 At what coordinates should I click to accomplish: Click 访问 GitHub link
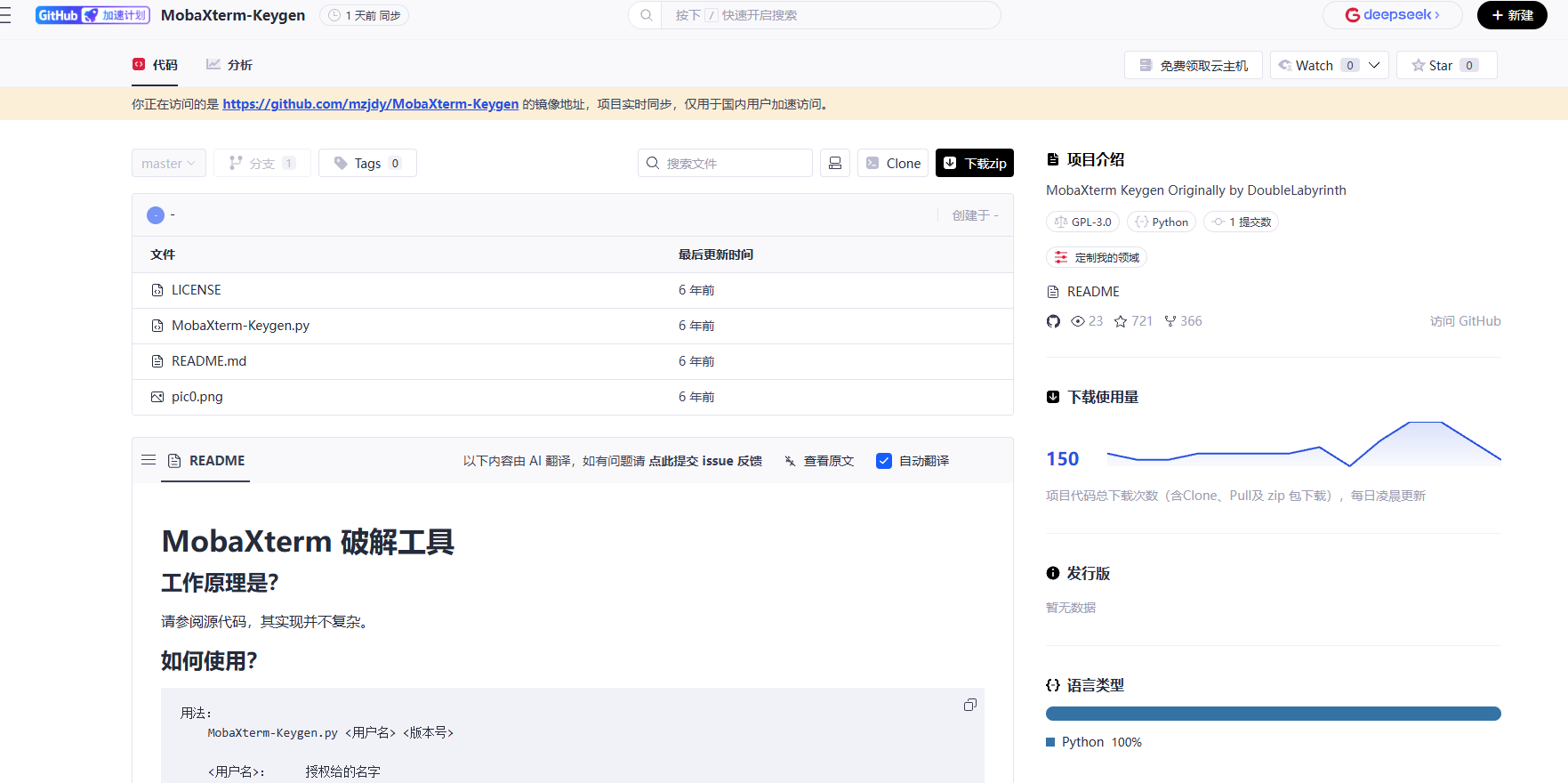click(1465, 321)
